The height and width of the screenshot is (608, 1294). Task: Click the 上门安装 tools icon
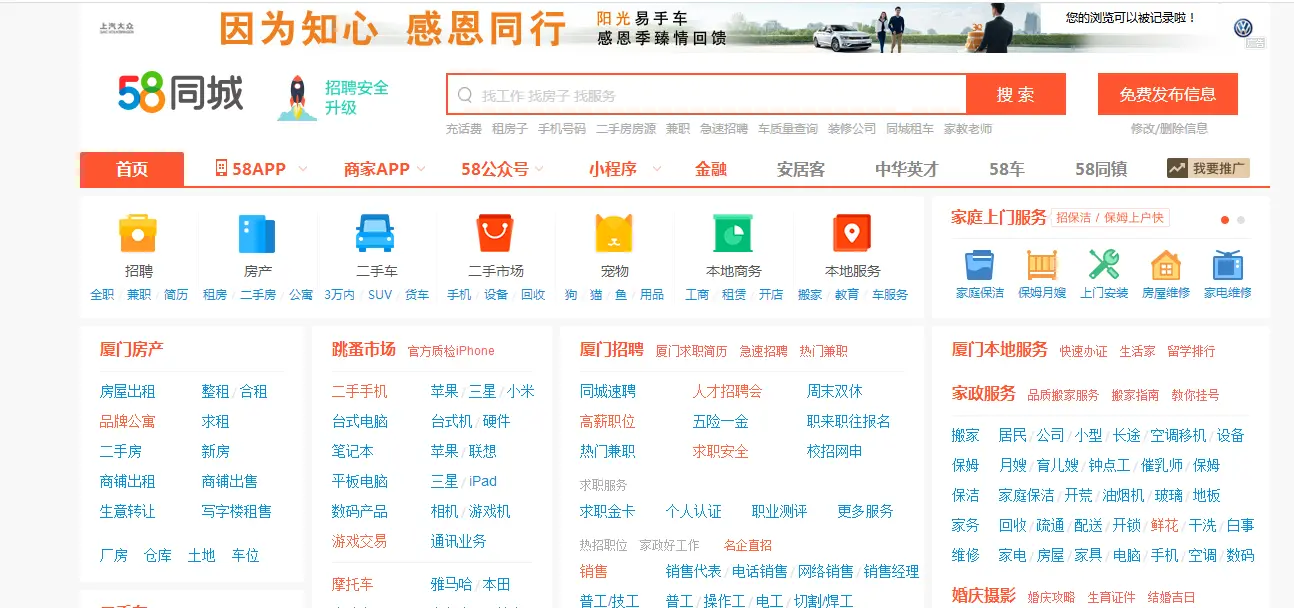click(x=1104, y=265)
